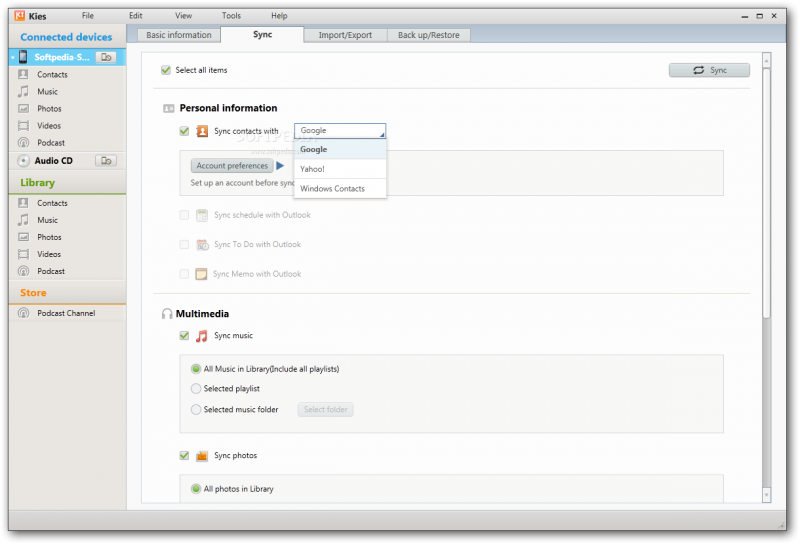Open the View menu

pos(183,16)
